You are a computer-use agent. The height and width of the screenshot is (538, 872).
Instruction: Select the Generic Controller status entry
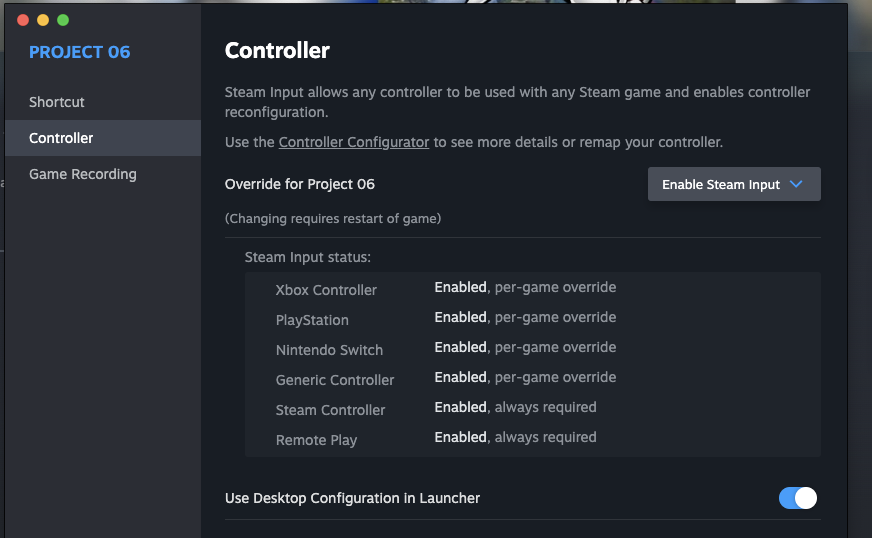pos(335,380)
